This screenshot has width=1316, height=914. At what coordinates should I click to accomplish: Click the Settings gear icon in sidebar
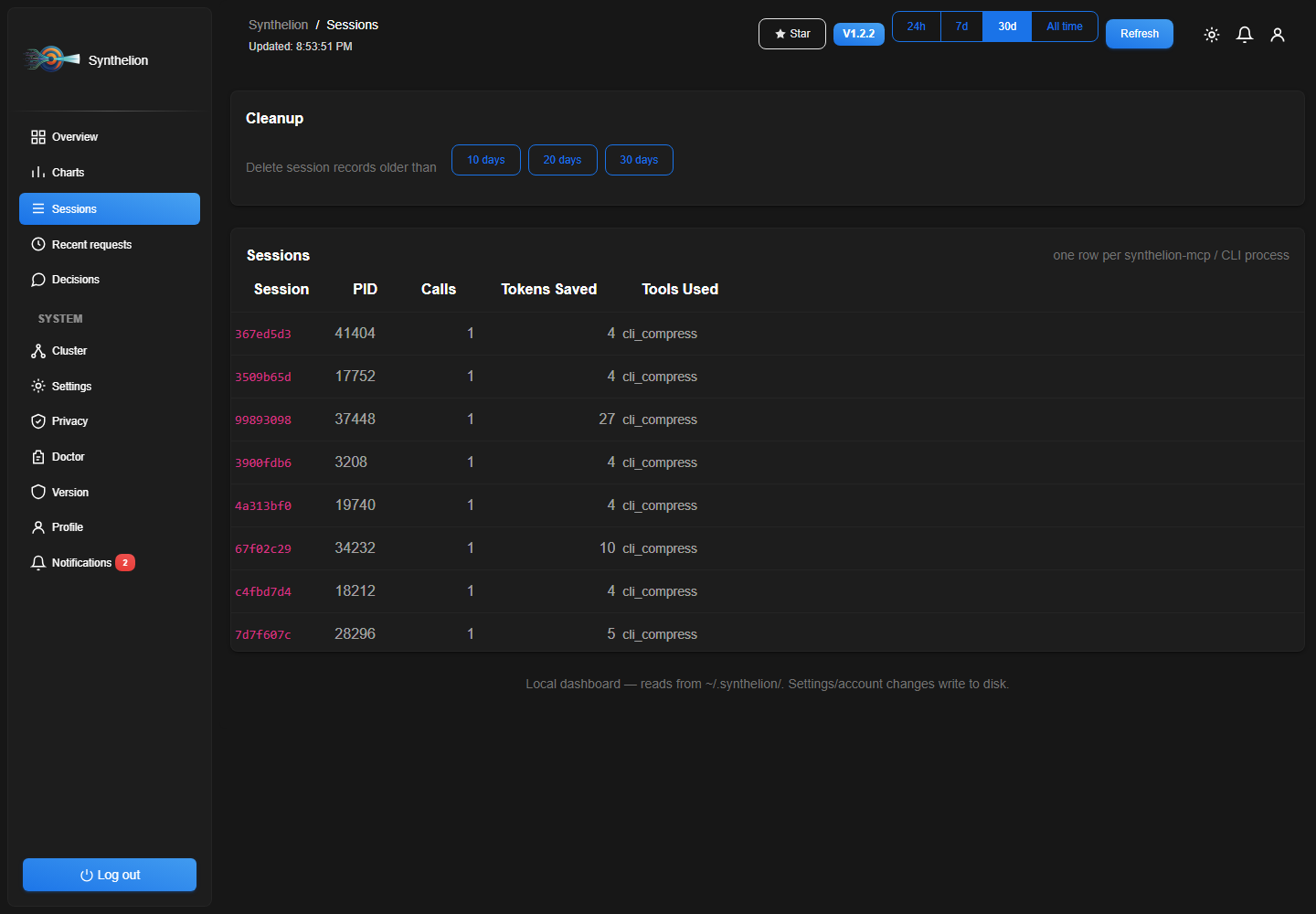tap(38, 387)
